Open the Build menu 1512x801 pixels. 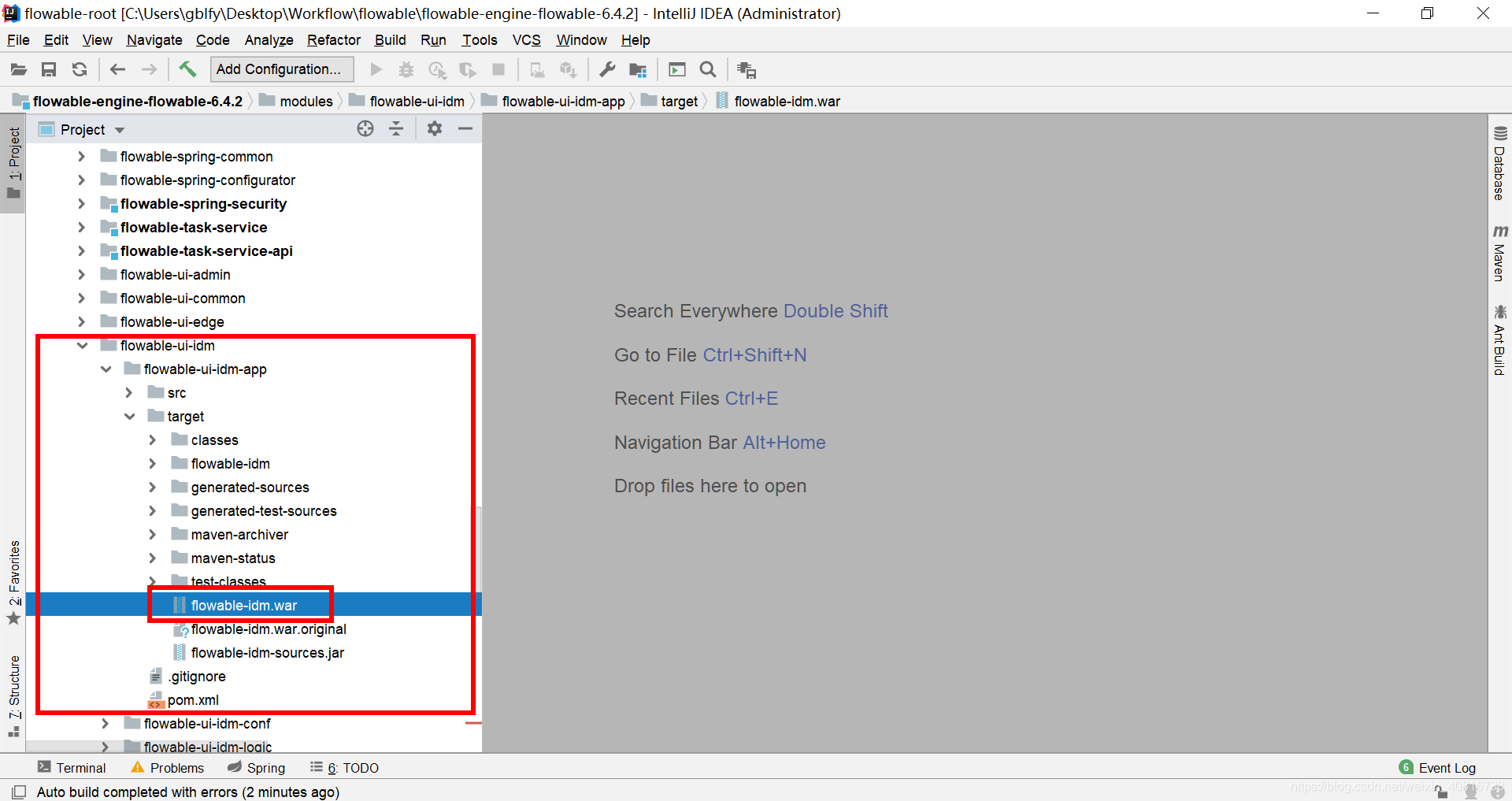(390, 40)
